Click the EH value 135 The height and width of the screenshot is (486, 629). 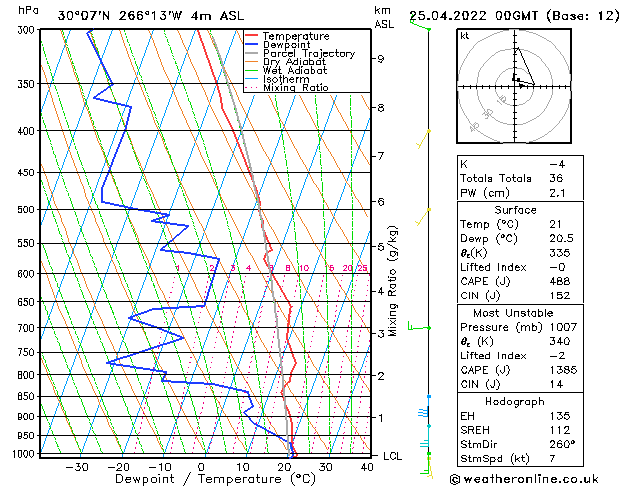point(560,416)
